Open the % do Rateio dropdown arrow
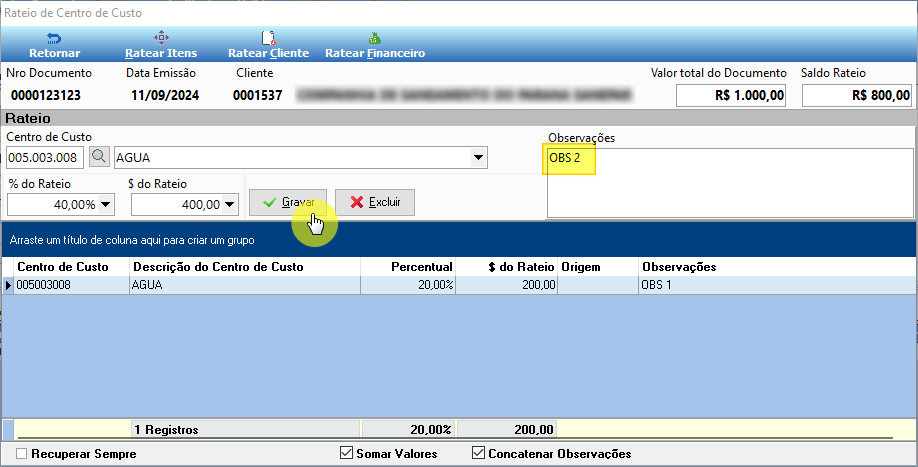918x467 pixels. coord(105,204)
